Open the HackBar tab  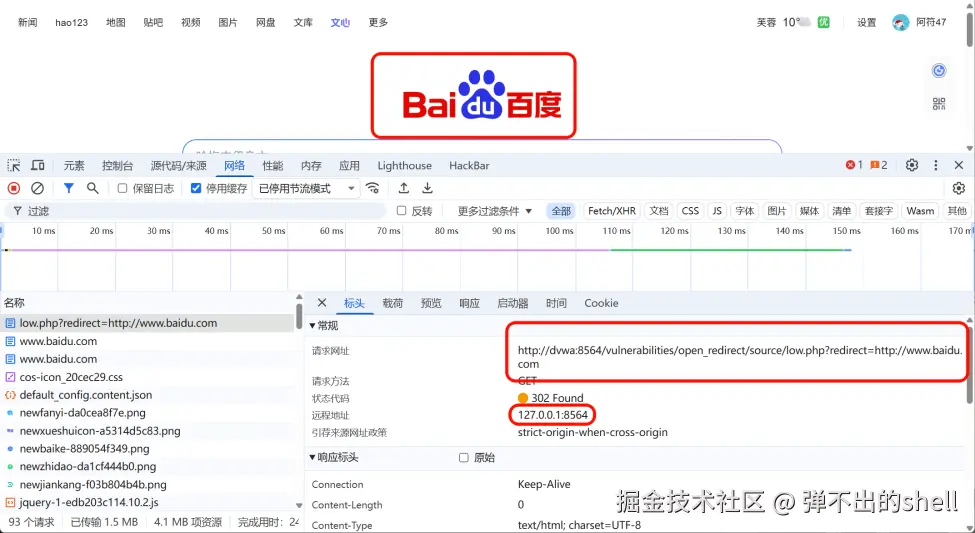click(469, 165)
